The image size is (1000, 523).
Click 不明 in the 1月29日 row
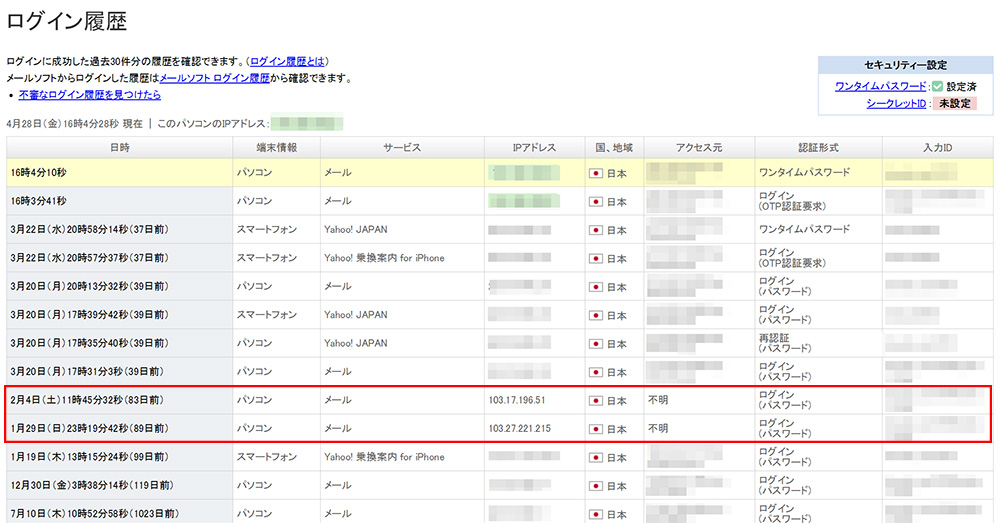coord(658,429)
